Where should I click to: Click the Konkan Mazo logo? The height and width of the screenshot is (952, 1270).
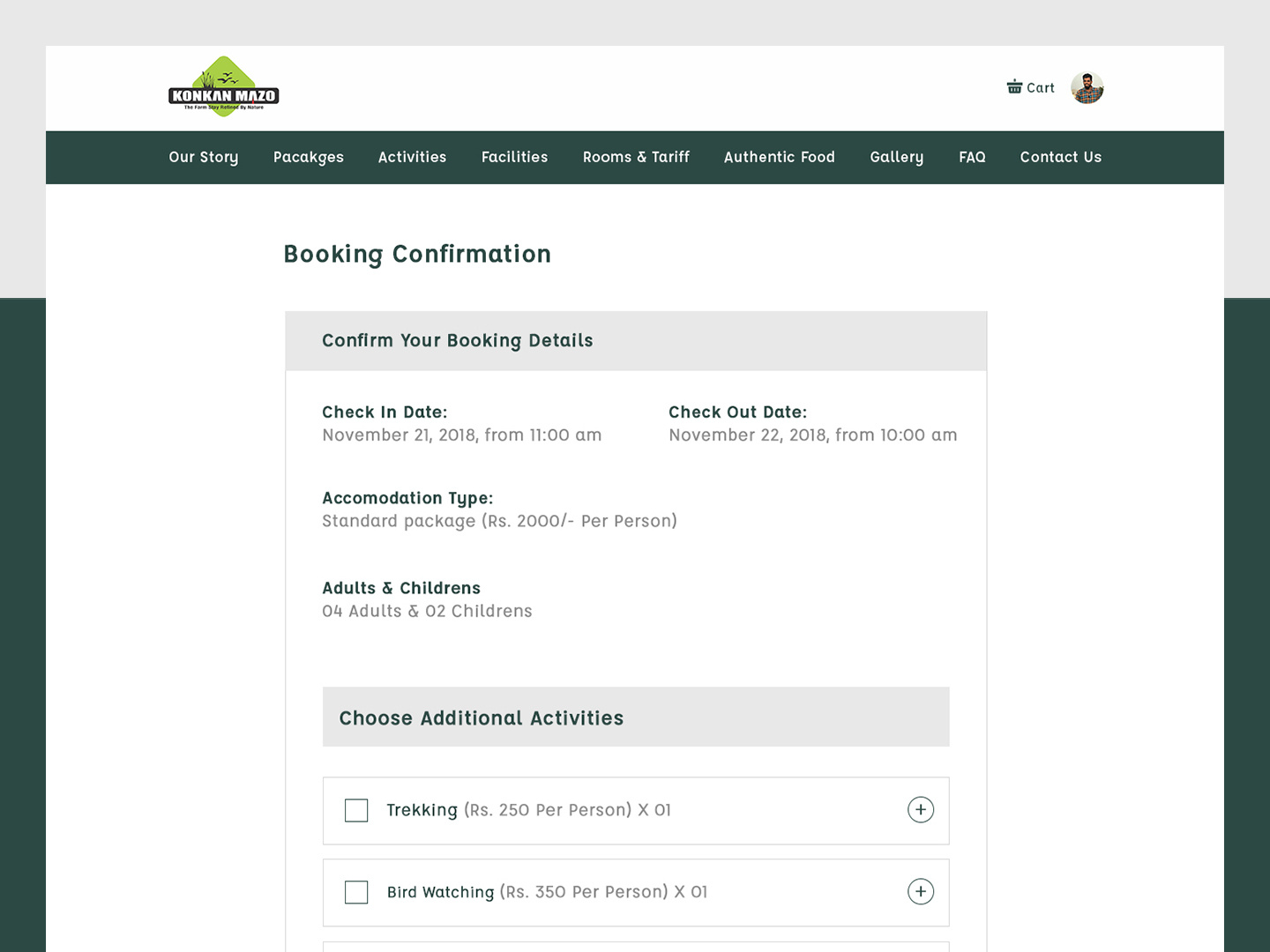tap(223, 86)
